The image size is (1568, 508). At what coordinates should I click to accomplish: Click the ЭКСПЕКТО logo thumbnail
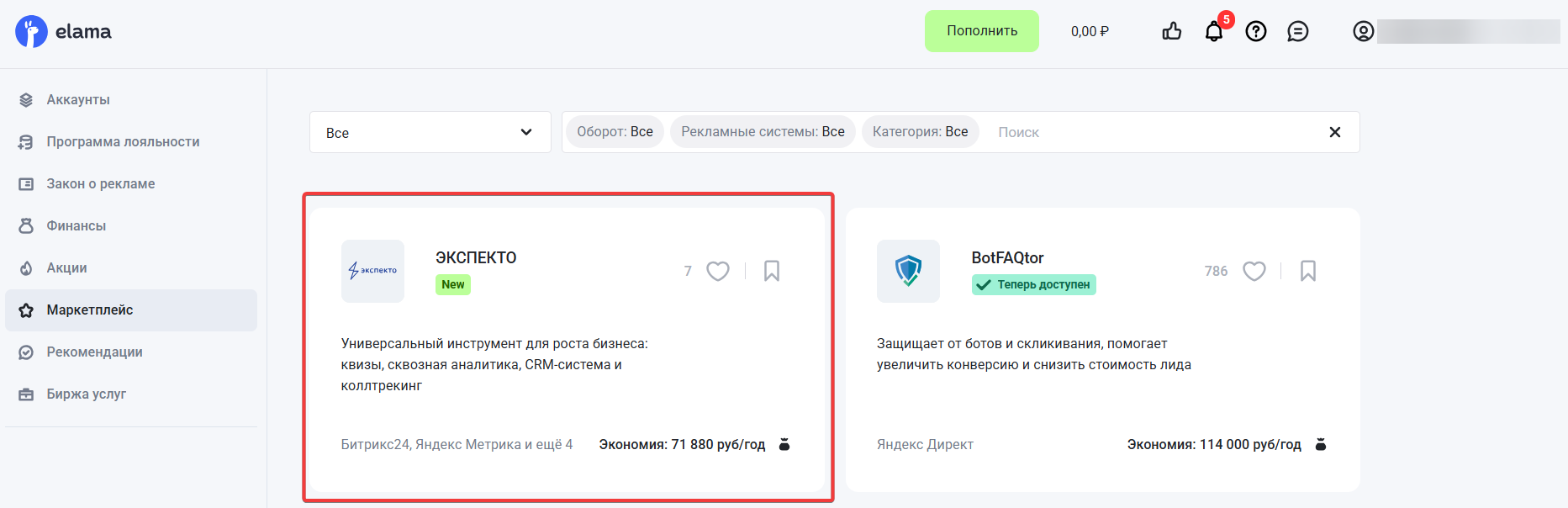[372, 271]
